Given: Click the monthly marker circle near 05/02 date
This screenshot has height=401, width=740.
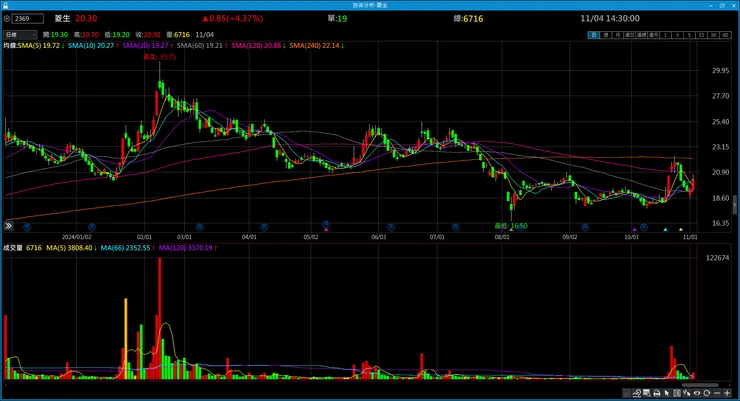Looking at the screenshot, I should pos(326,224).
